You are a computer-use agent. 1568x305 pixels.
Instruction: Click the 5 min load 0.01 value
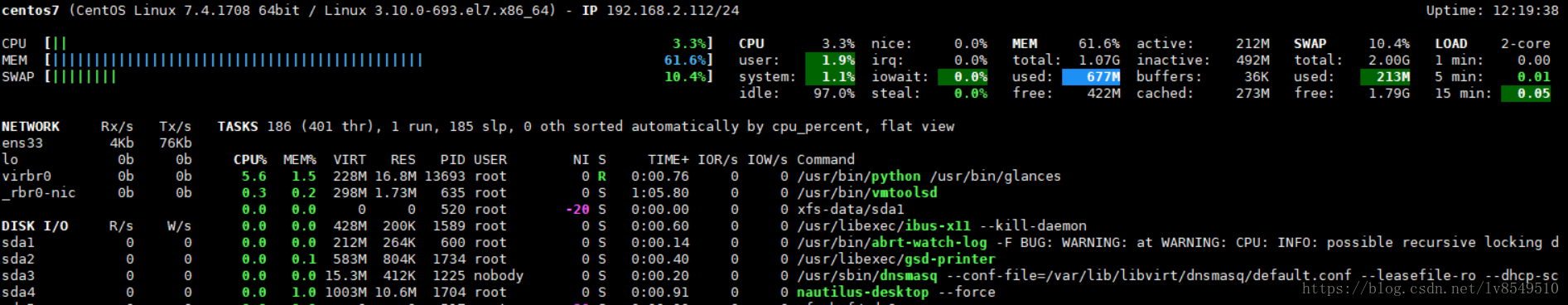pos(1534,76)
